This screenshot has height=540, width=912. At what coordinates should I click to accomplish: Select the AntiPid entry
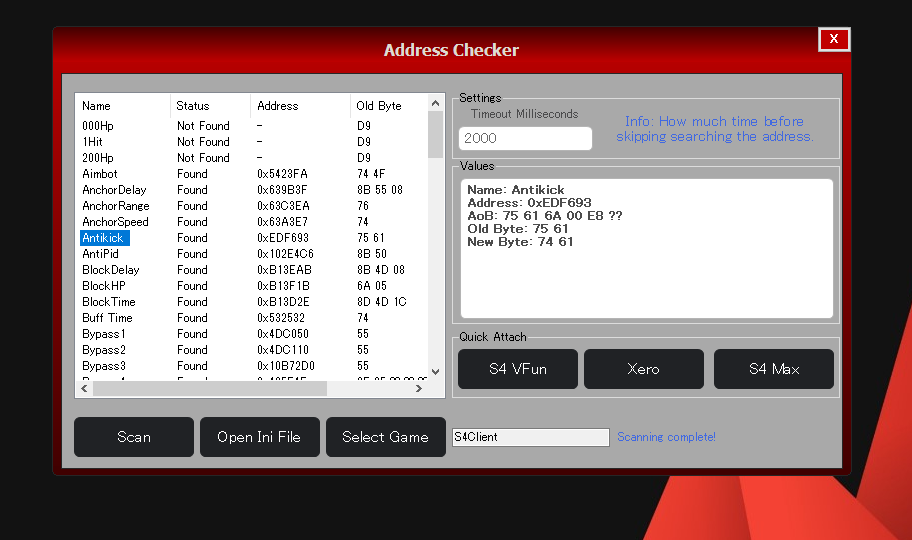tap(100, 254)
